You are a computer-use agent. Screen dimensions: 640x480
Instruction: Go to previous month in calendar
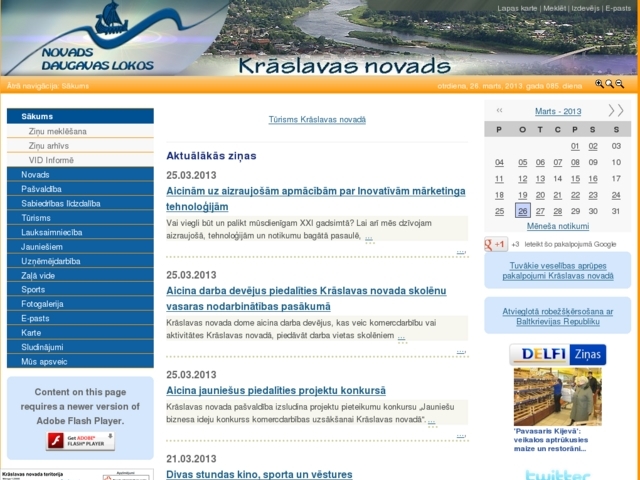pos(499,111)
